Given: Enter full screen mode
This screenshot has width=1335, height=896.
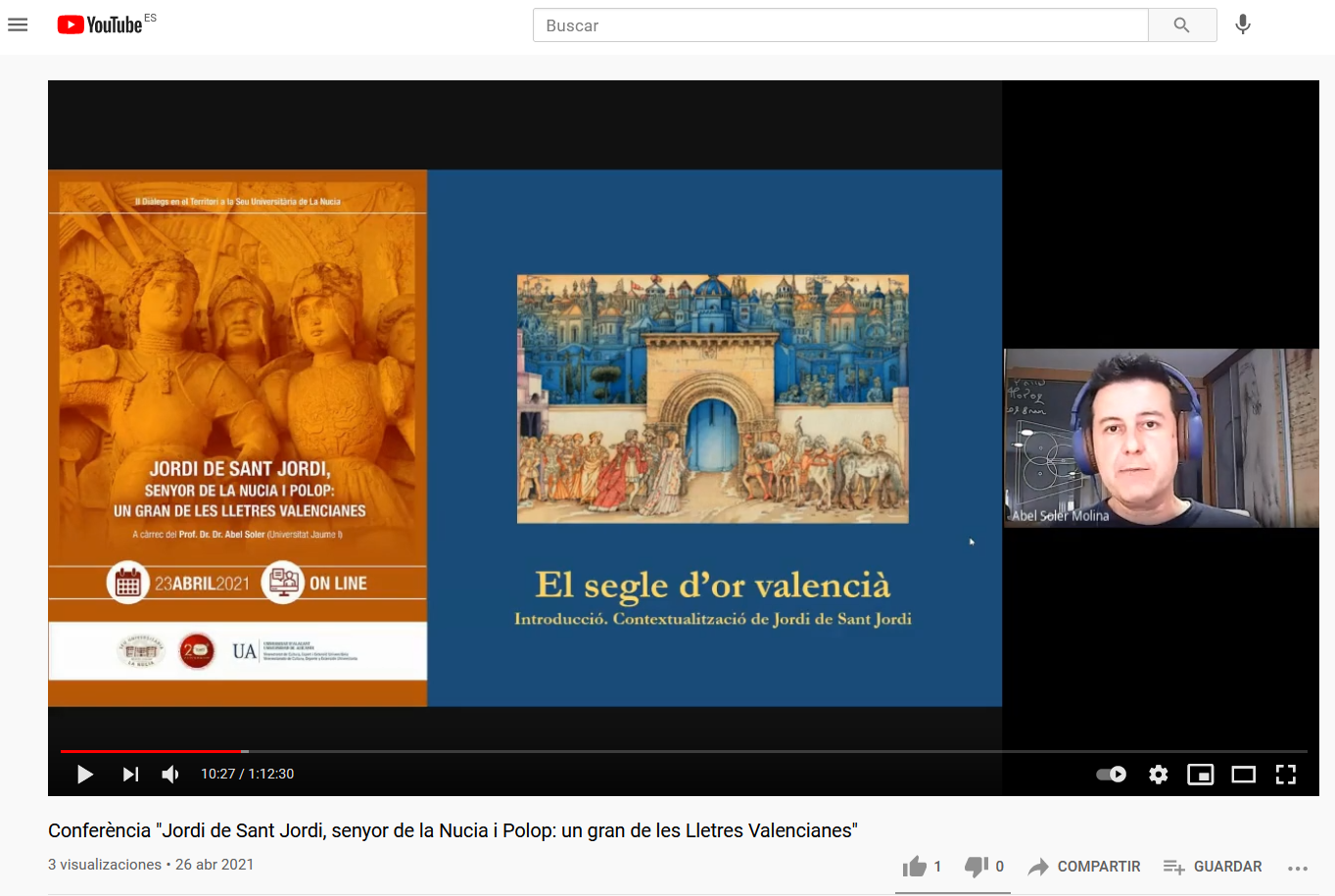Looking at the screenshot, I should tap(1286, 775).
